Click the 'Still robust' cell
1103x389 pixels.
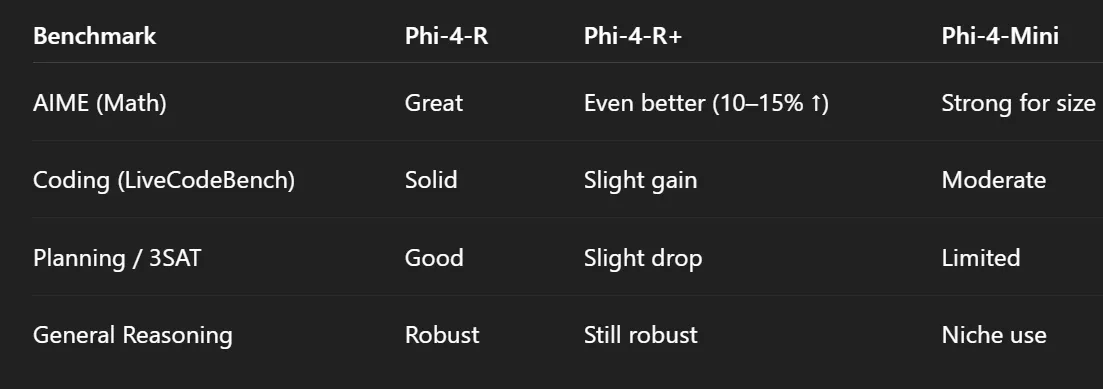point(640,335)
